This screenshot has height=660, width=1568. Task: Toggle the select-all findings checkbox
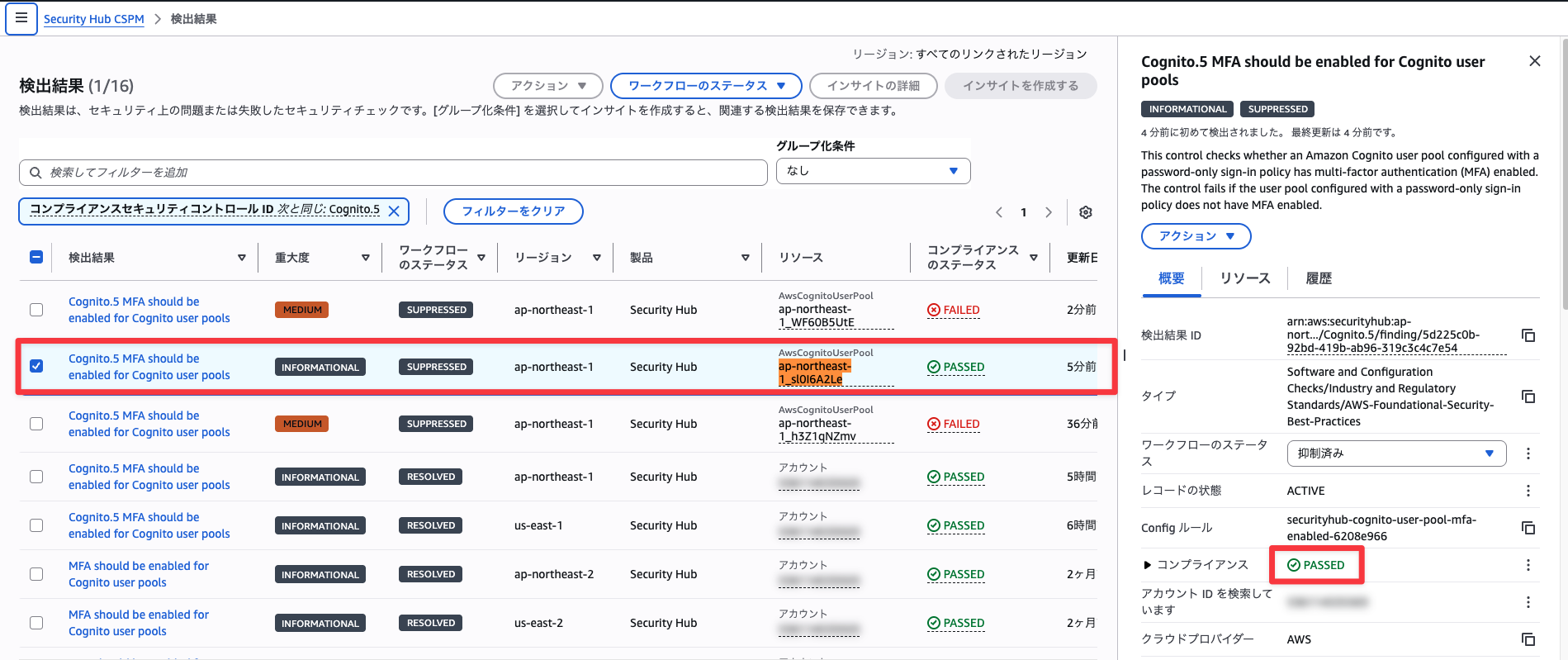(36, 257)
